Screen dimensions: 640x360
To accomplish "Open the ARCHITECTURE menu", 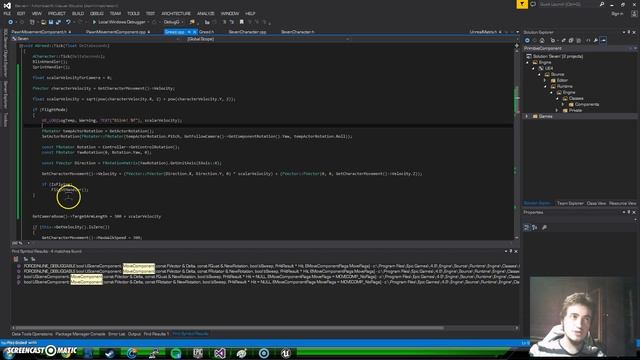I will [176, 13].
